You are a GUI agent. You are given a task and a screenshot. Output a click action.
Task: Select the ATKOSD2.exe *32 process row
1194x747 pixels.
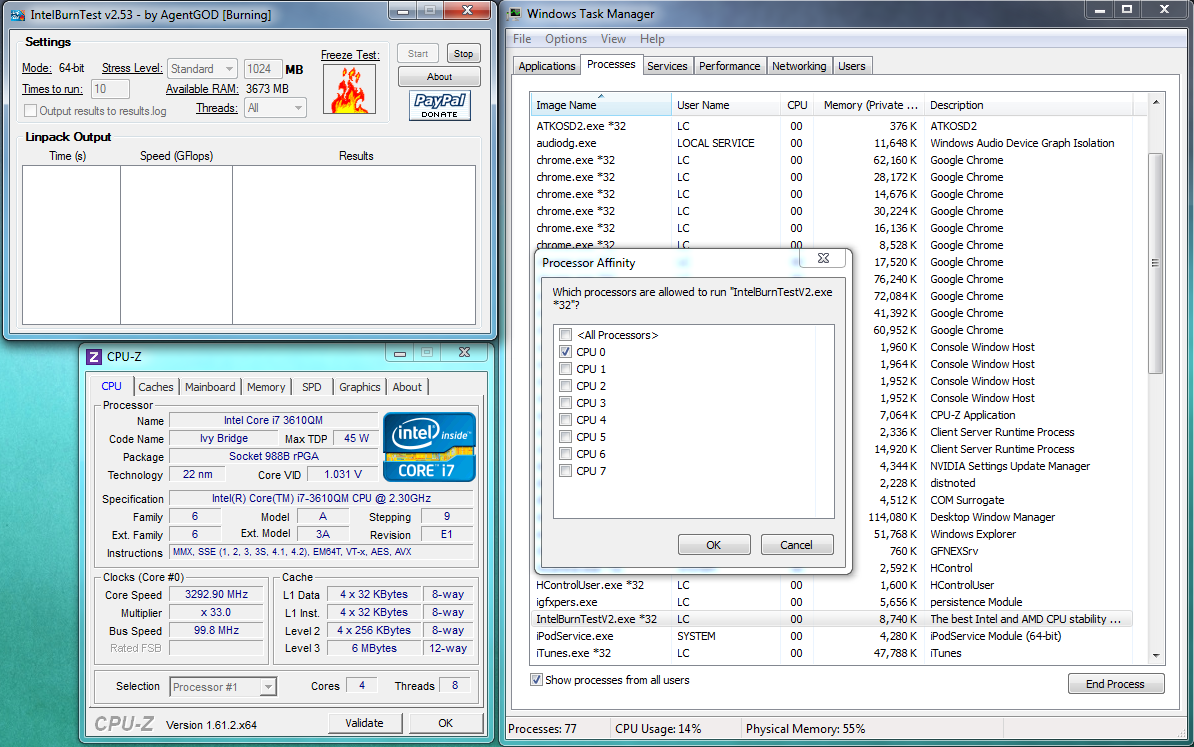pos(831,126)
